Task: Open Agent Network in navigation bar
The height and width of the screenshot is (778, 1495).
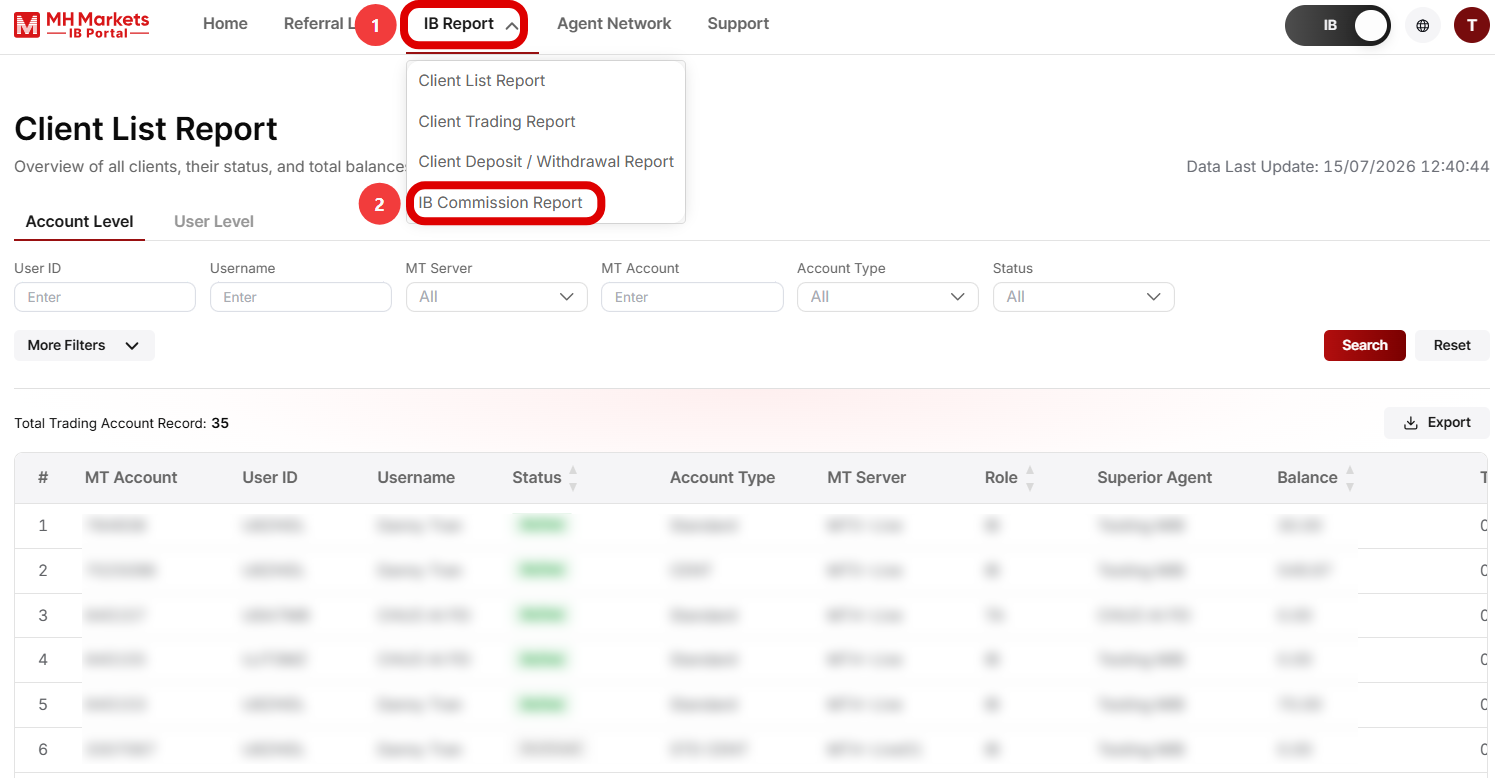Action: pos(614,24)
